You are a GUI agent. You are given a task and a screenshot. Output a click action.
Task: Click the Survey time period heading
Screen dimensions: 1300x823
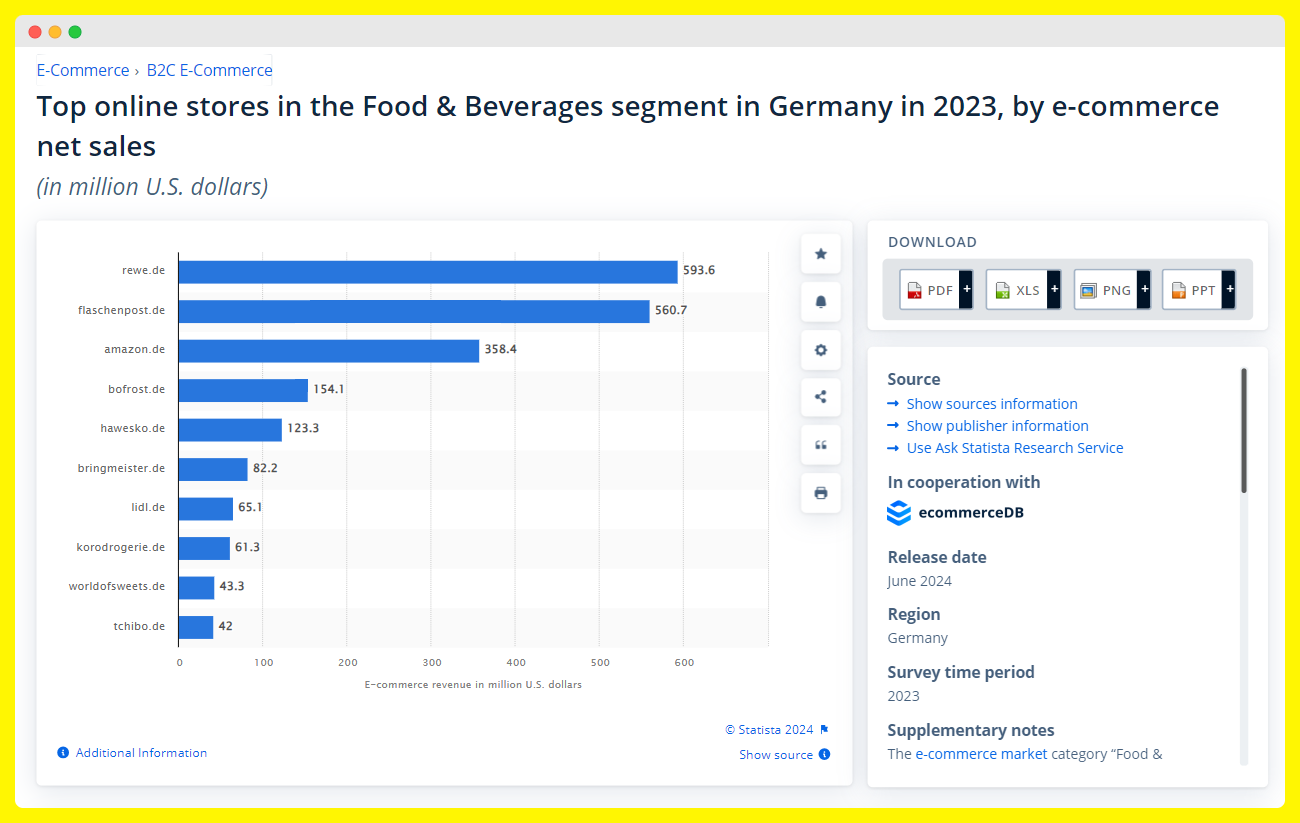pyautogui.click(x=961, y=672)
